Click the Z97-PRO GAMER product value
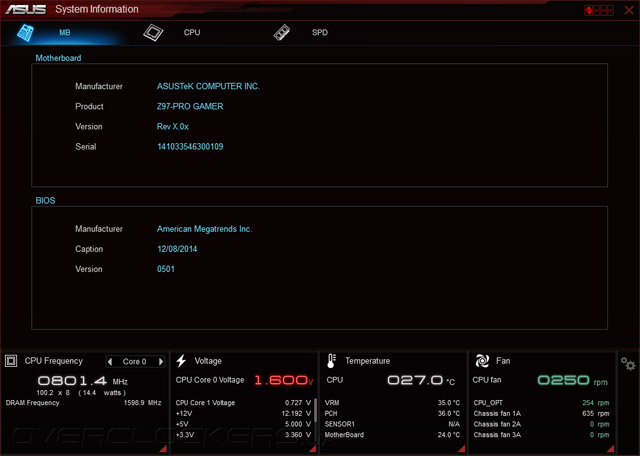The image size is (640, 456). point(190,107)
